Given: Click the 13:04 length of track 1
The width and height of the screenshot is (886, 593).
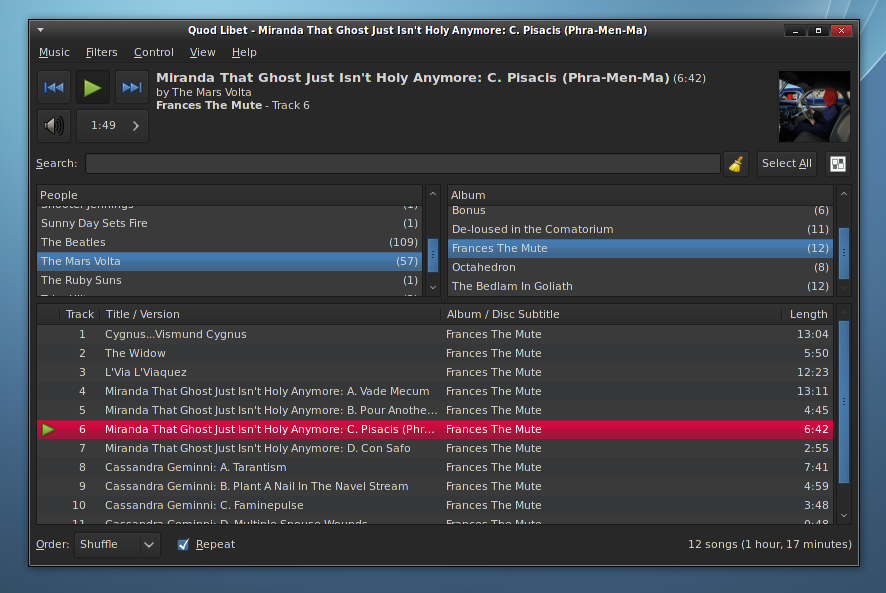Looking at the screenshot, I should tap(813, 334).
